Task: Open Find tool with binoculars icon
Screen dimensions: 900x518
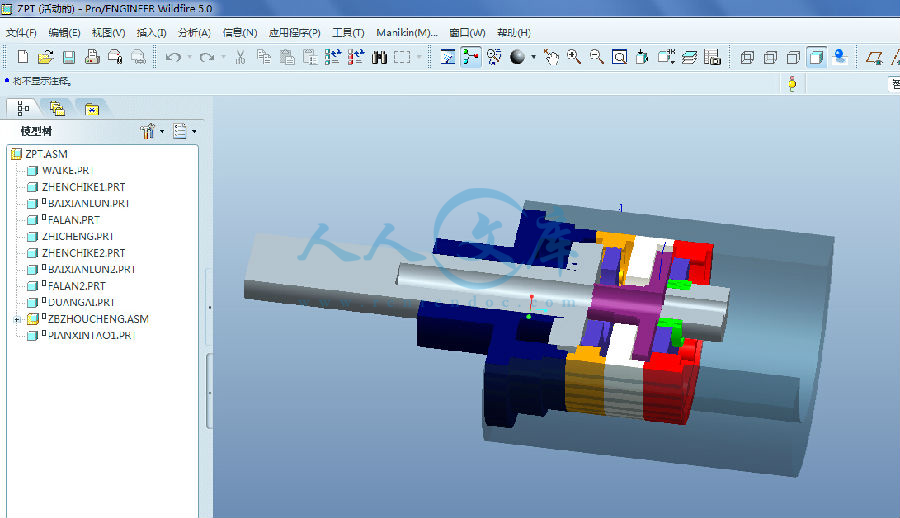Action: tap(379, 57)
